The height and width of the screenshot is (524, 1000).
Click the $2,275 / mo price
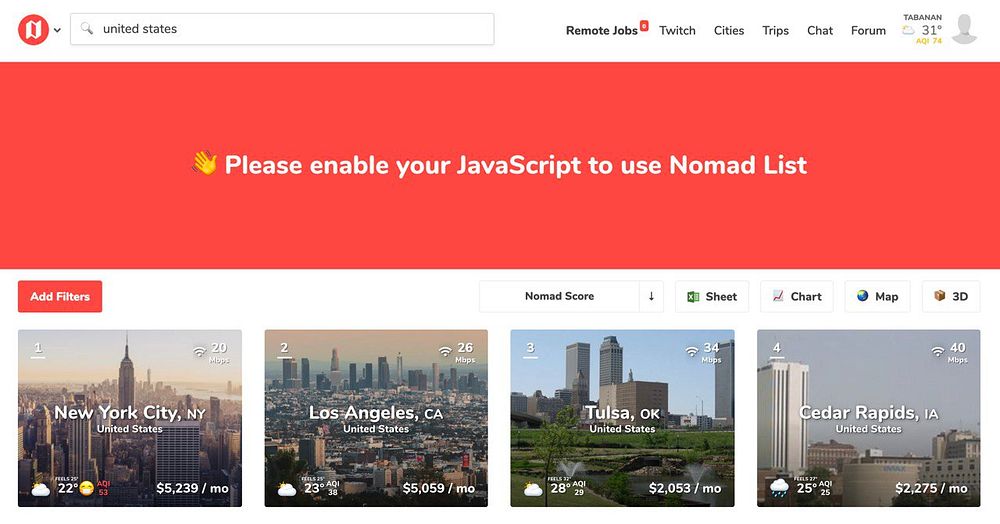pyautogui.click(x=931, y=488)
